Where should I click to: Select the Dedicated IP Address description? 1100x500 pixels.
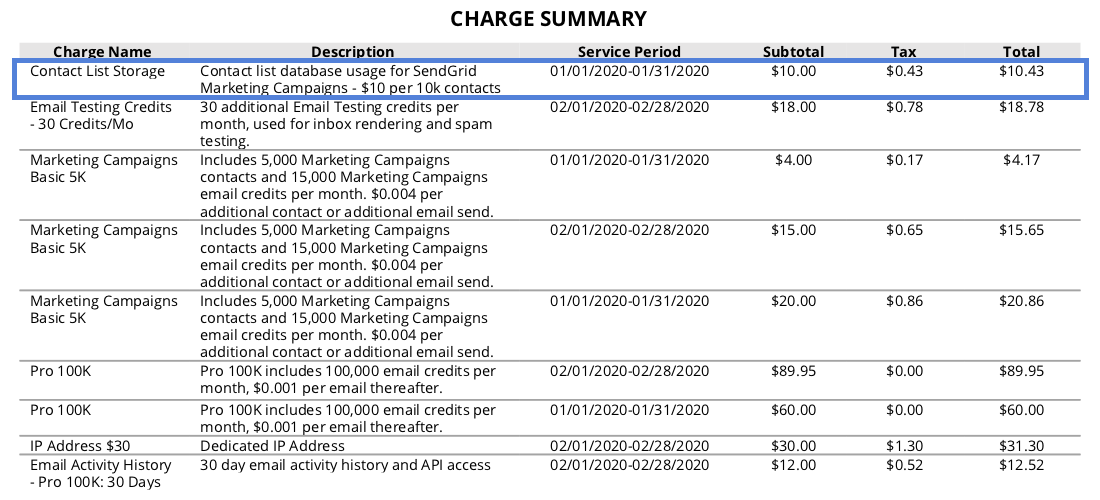click(x=272, y=446)
